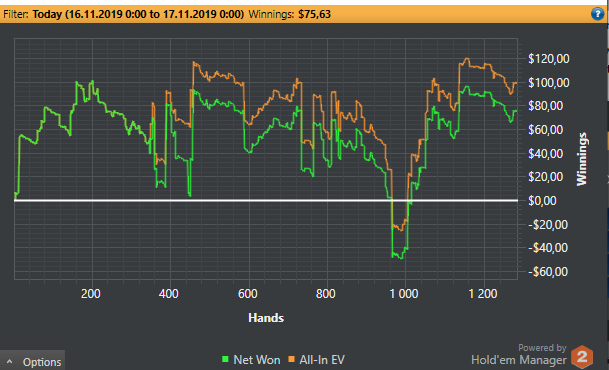Click the All-In EV legend label
The height and width of the screenshot is (370, 609).
point(322,360)
